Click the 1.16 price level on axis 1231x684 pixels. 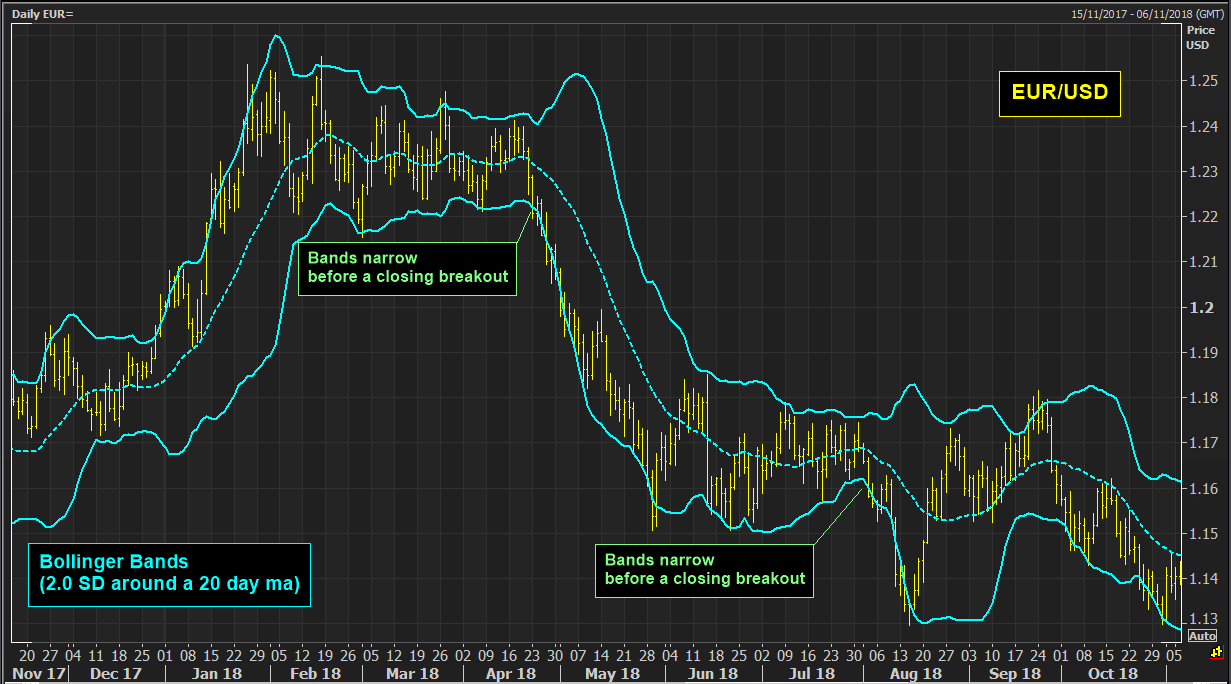click(x=1200, y=488)
